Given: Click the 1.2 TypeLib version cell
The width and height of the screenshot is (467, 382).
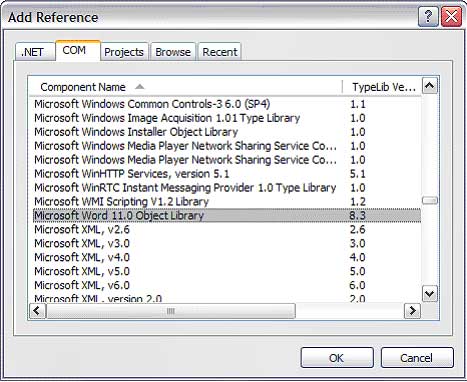Looking at the screenshot, I should coord(357,202).
